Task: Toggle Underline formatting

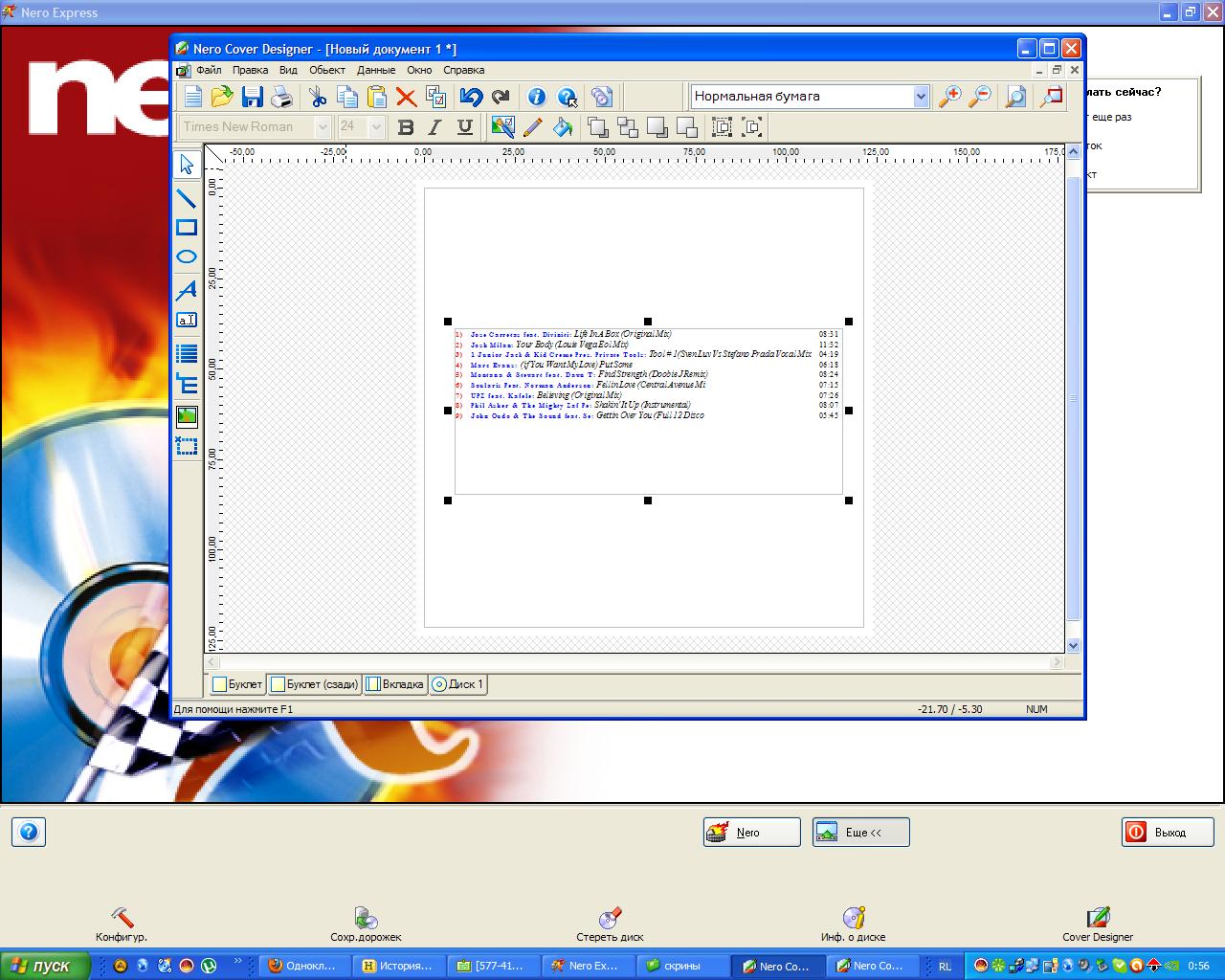Action: click(x=465, y=126)
